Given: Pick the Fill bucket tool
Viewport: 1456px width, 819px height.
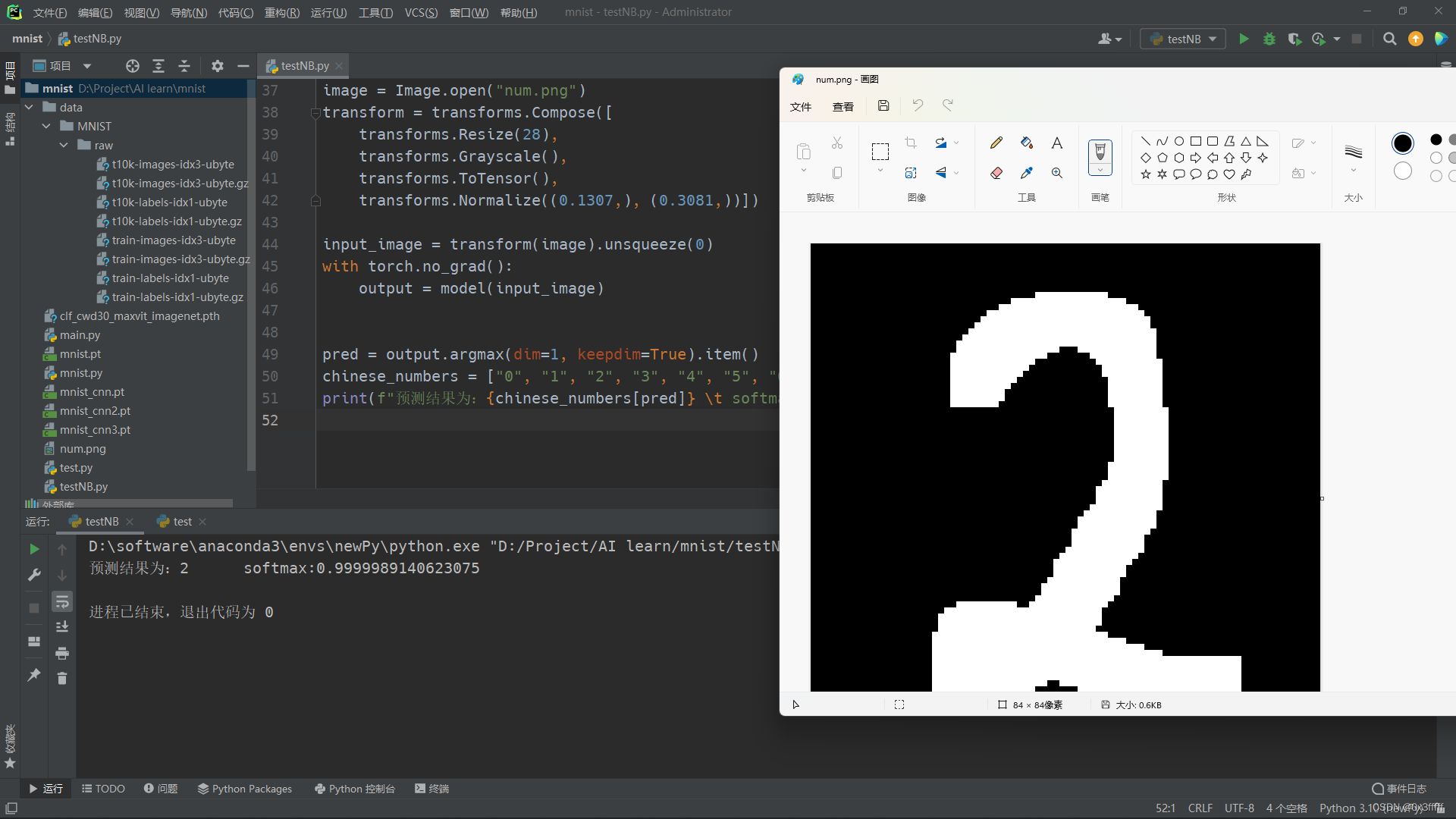Looking at the screenshot, I should (x=1027, y=143).
